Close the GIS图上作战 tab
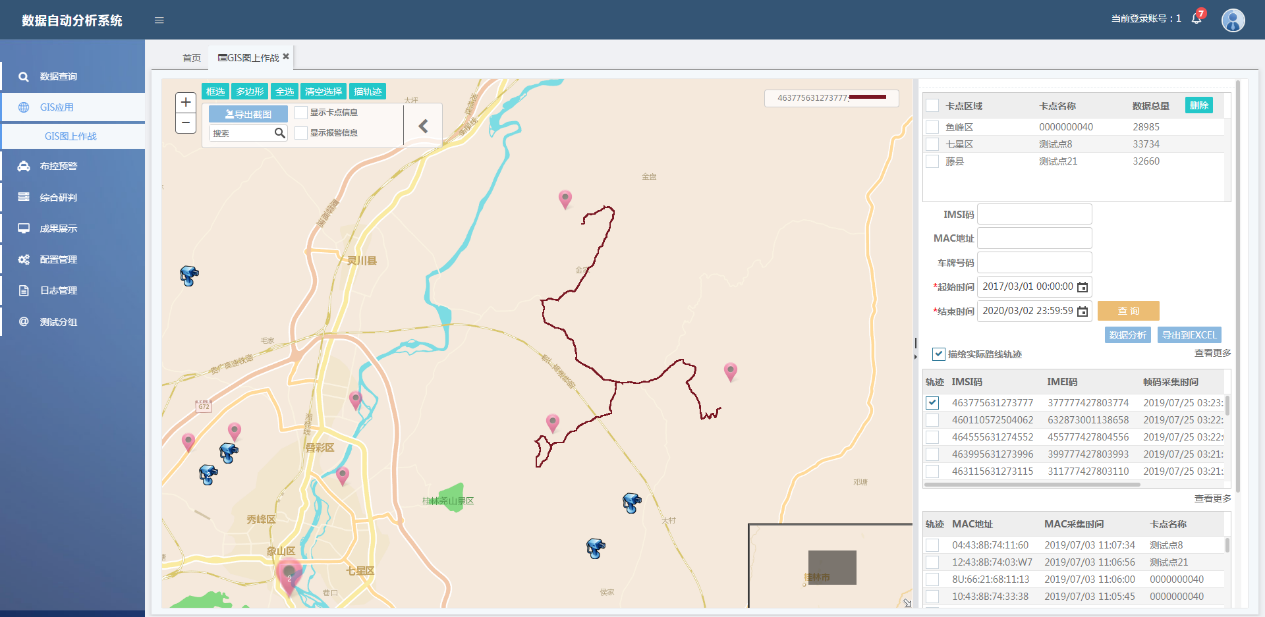Screen dimensions: 1265x617 (x=286, y=57)
